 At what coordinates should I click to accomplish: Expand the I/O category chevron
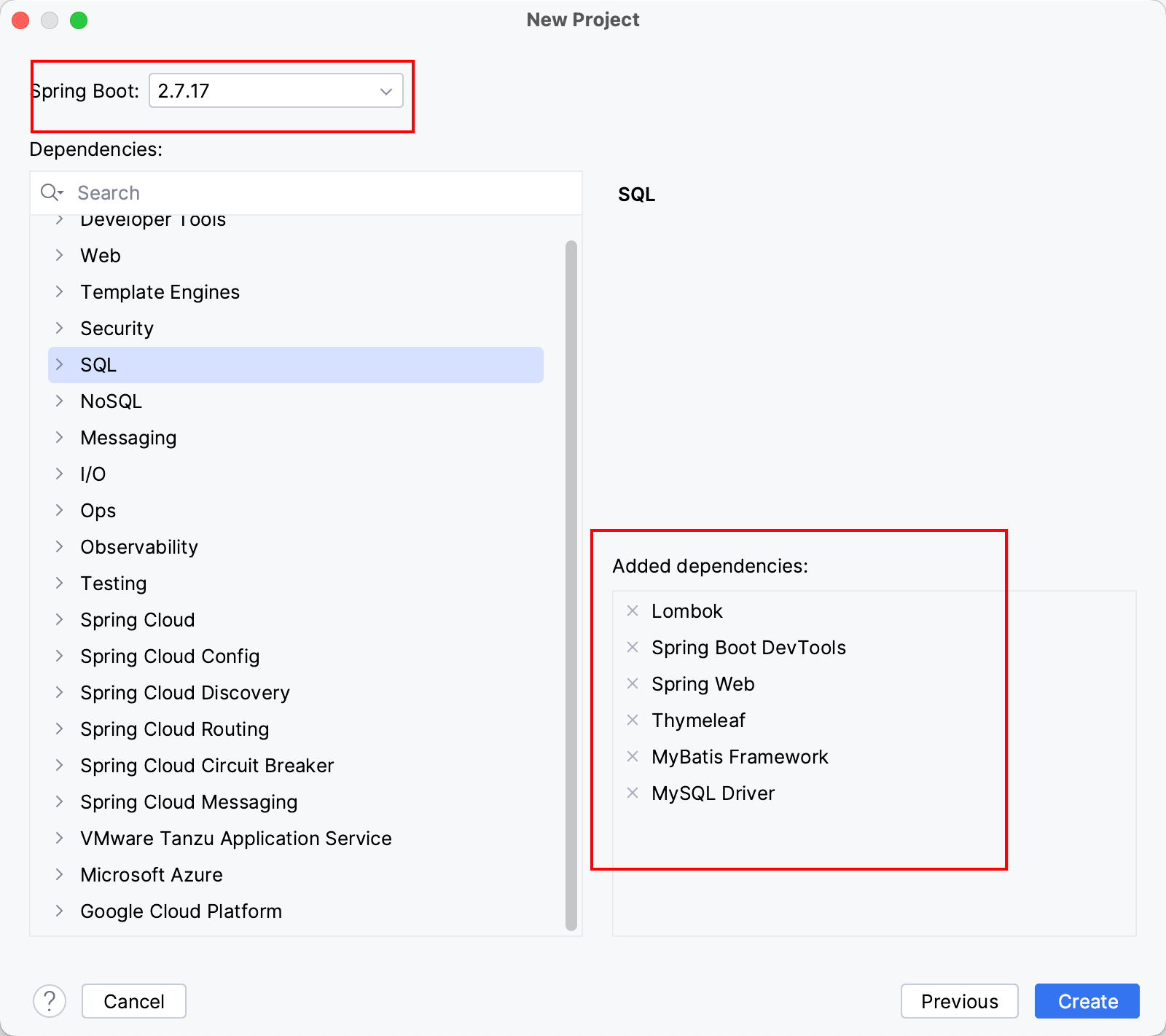point(60,474)
